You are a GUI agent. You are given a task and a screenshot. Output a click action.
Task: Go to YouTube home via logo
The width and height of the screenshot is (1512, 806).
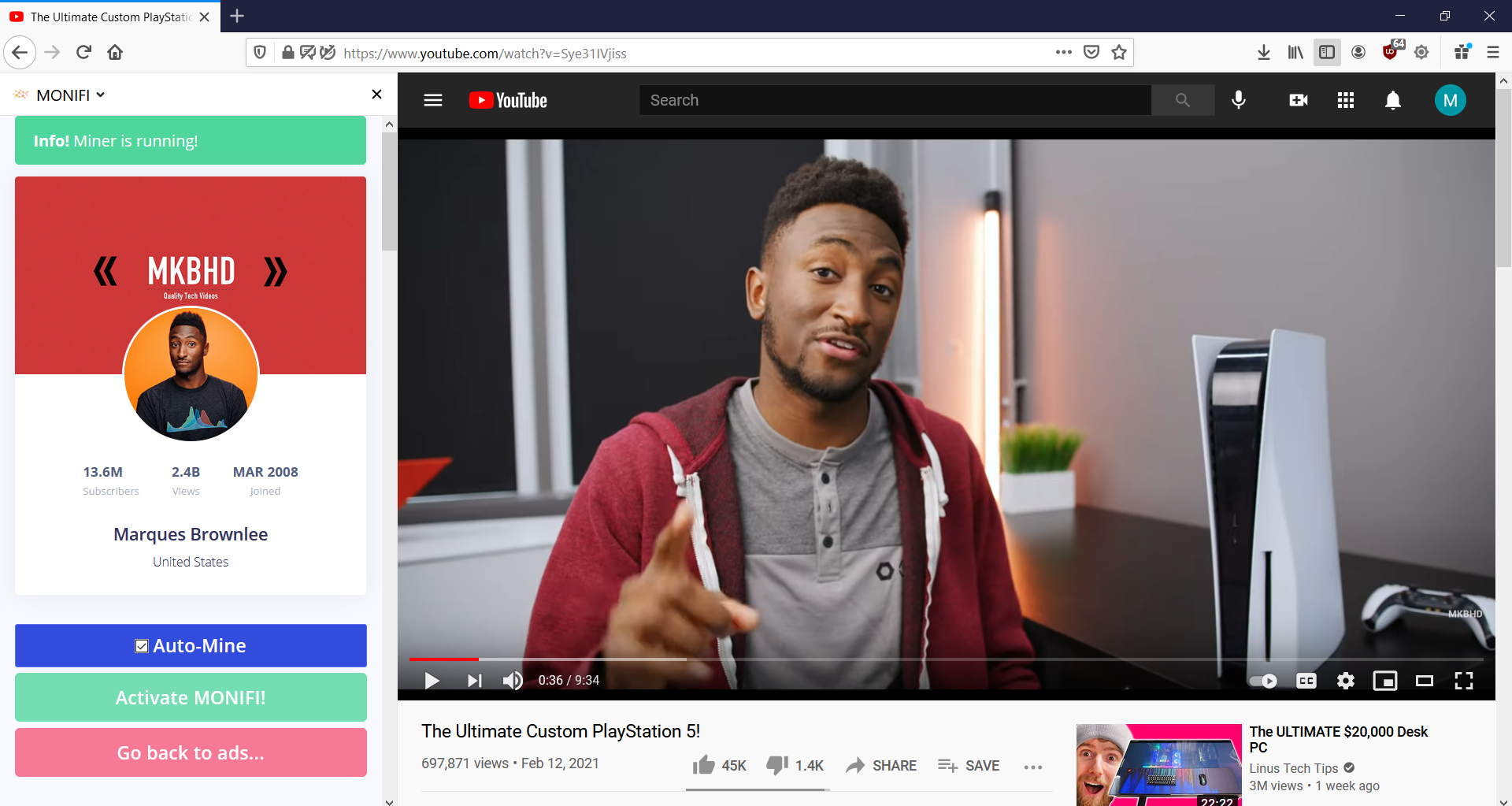[x=508, y=100]
